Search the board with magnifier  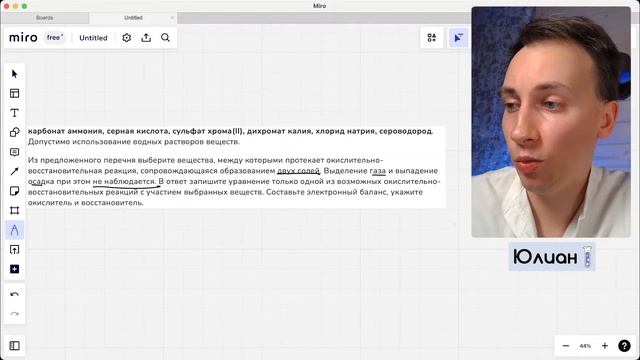pos(165,38)
